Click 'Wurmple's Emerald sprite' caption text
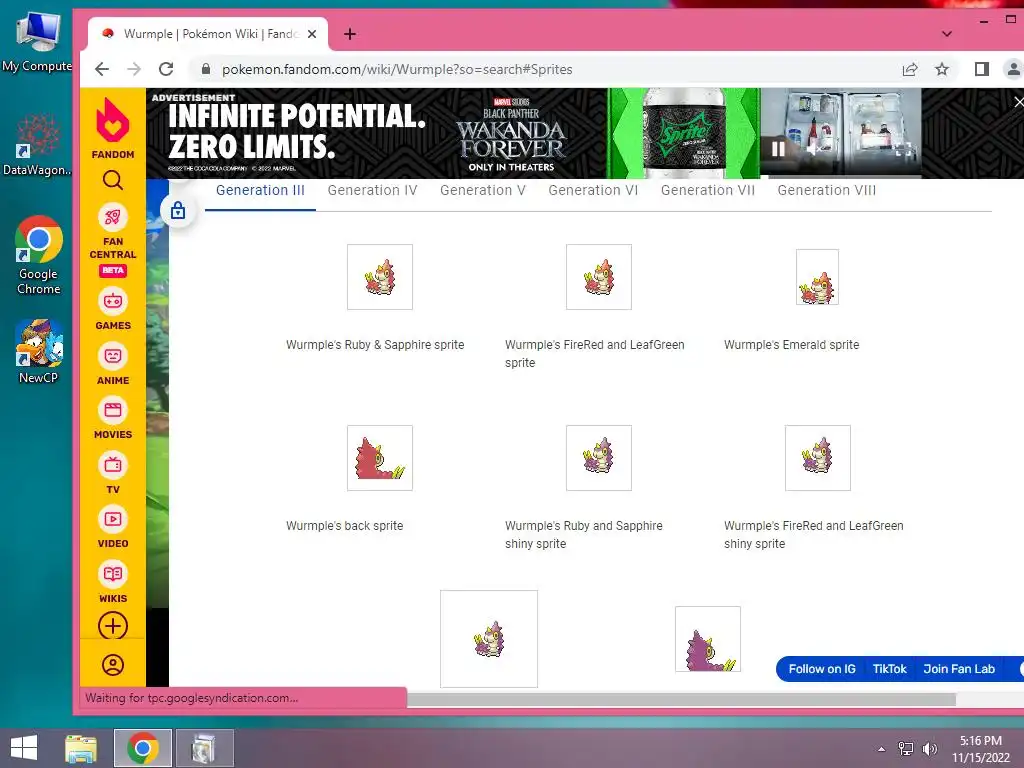The image size is (1024, 768). 792,345
